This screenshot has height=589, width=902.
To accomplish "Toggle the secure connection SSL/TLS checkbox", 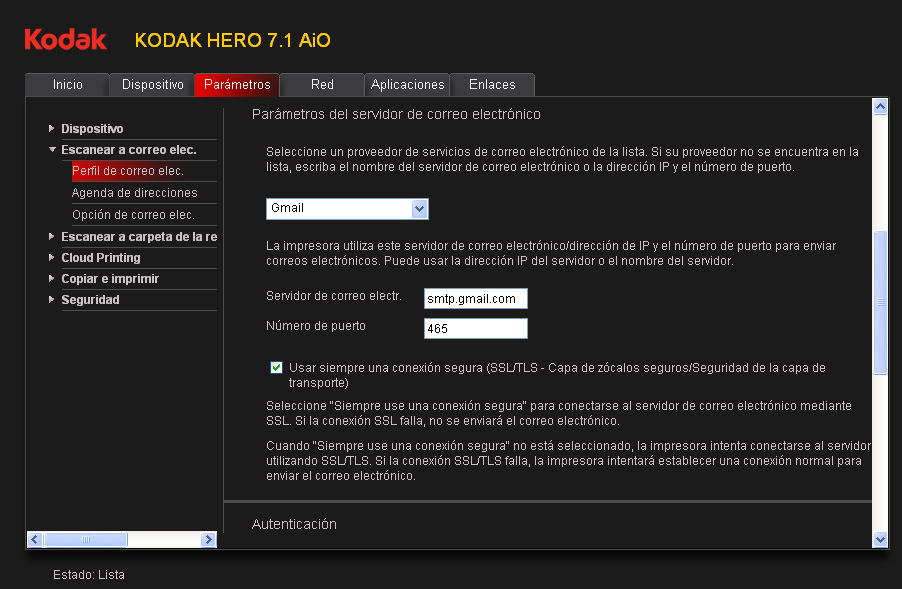I will click(277, 368).
